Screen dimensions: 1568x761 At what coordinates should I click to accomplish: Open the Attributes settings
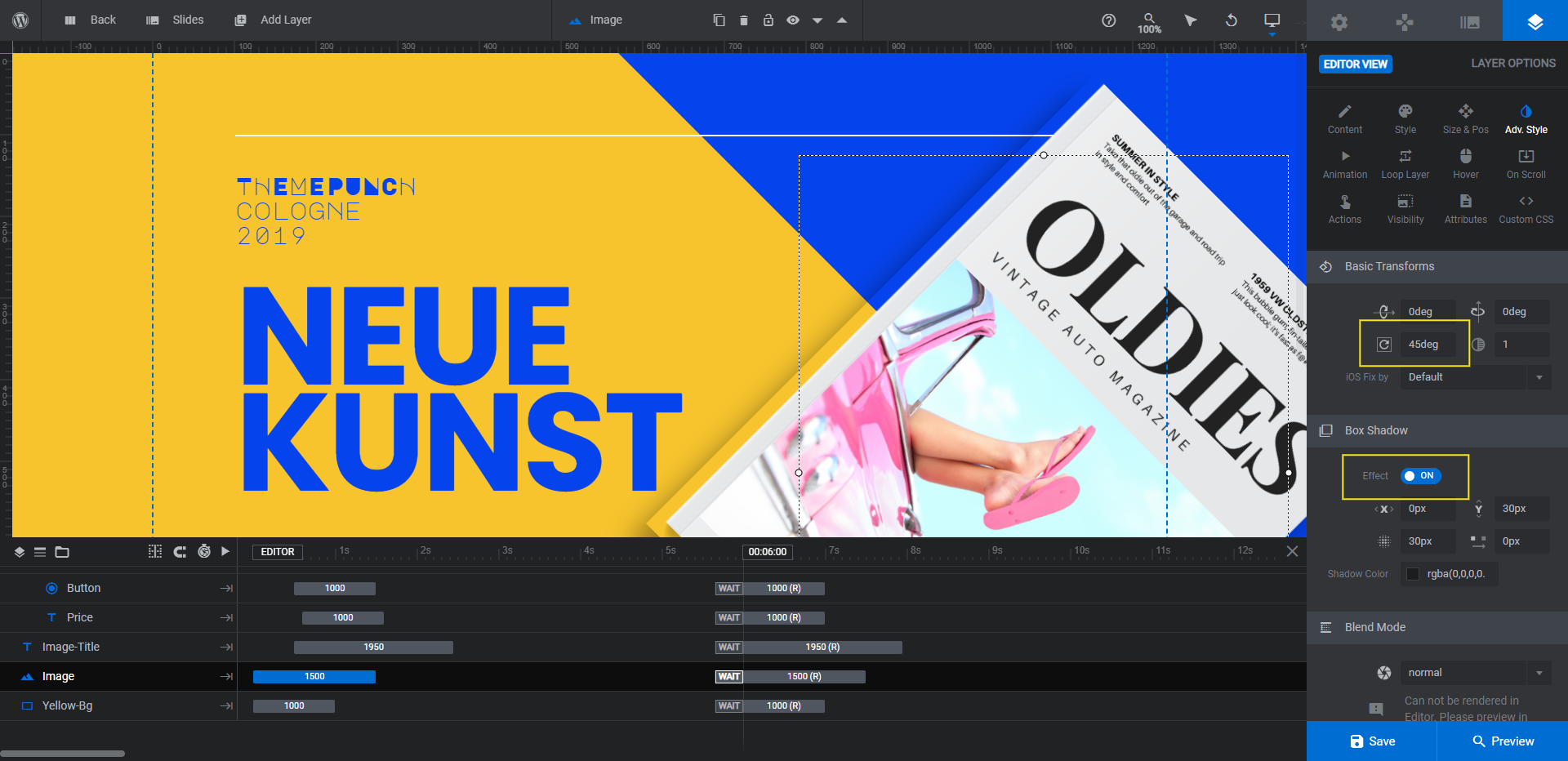point(1466,209)
